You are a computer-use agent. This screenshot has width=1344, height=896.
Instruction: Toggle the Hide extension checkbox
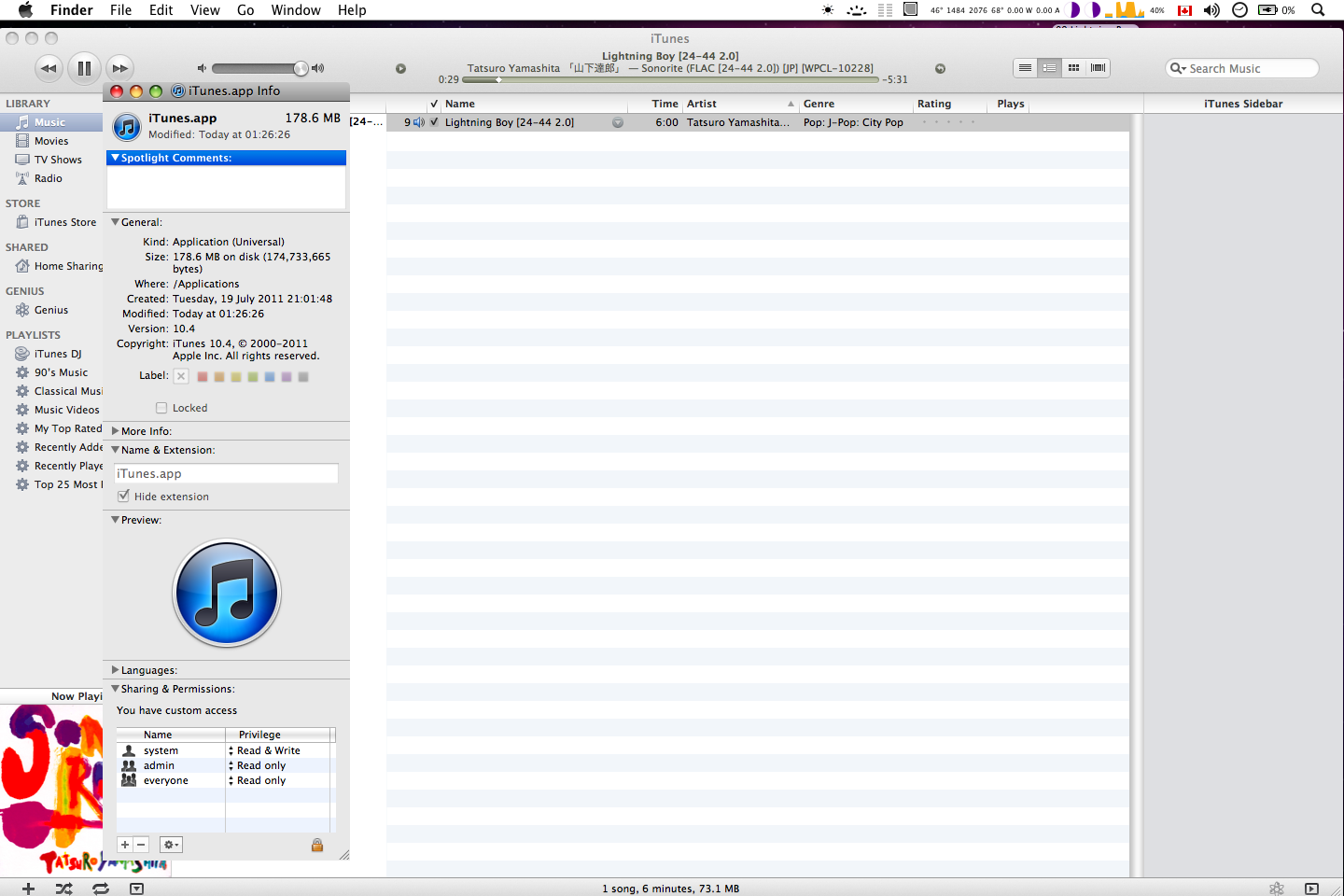point(123,497)
